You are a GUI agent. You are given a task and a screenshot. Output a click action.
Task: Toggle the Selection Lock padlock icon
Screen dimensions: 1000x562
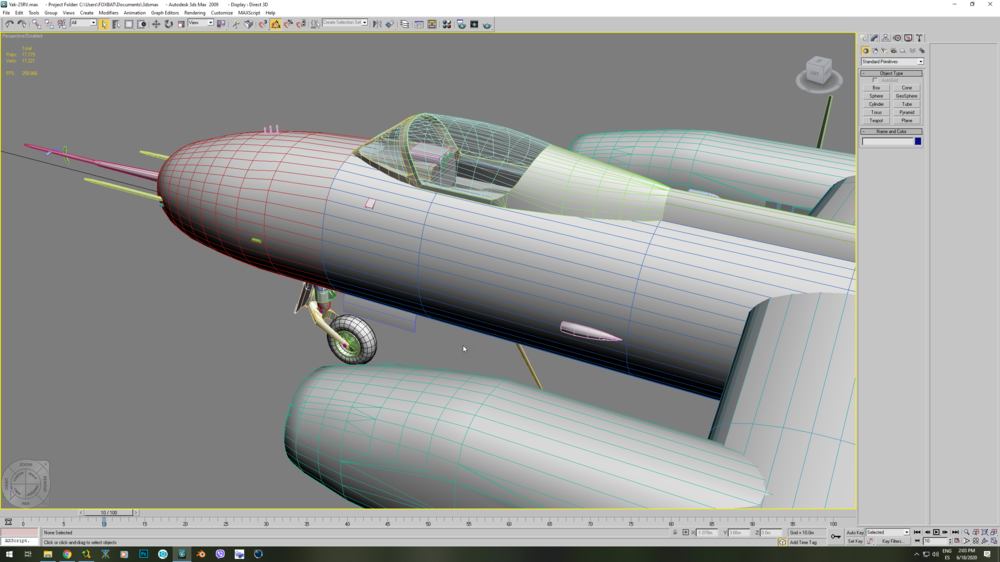pos(675,532)
